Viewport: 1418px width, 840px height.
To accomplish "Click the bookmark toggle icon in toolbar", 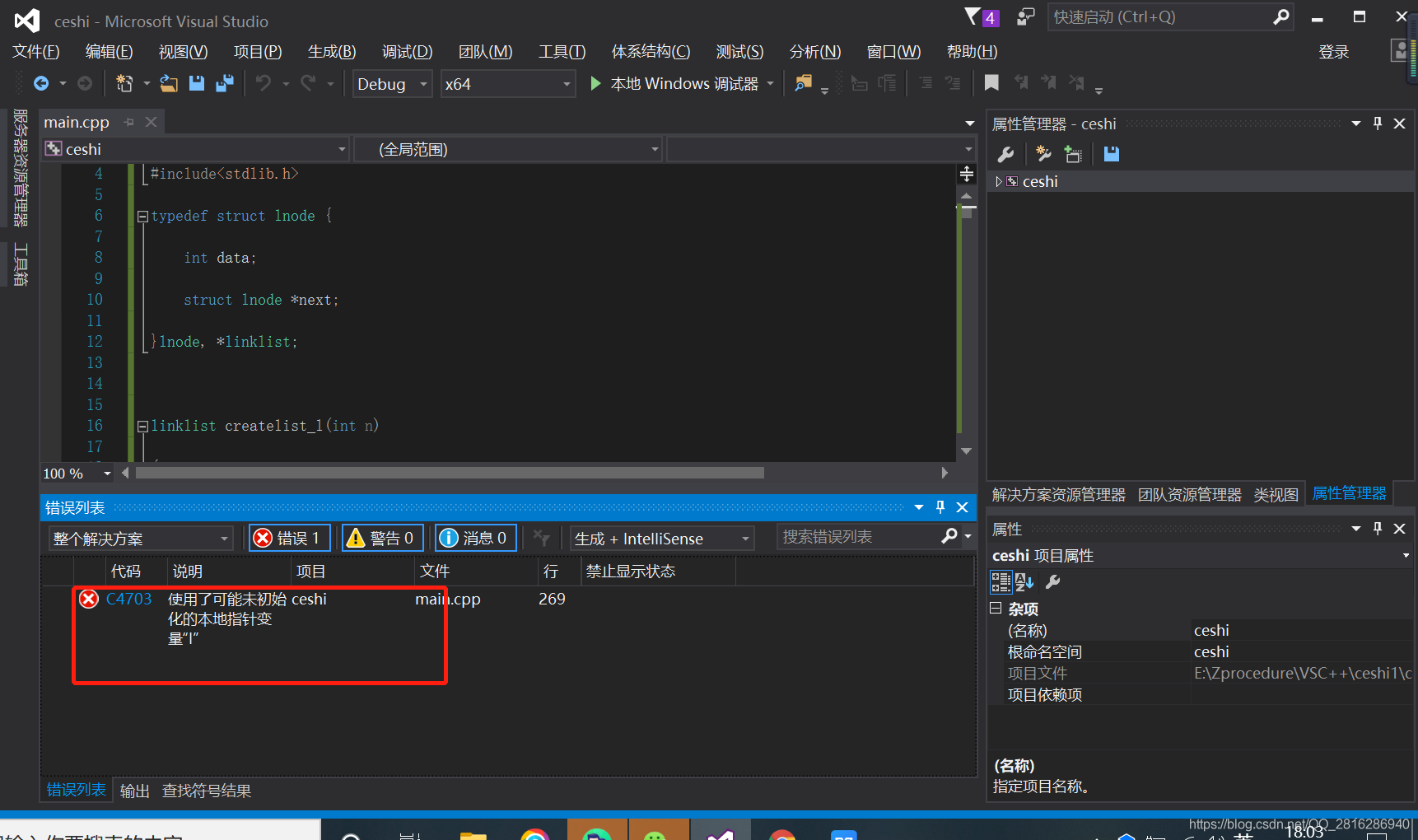I will [x=991, y=83].
